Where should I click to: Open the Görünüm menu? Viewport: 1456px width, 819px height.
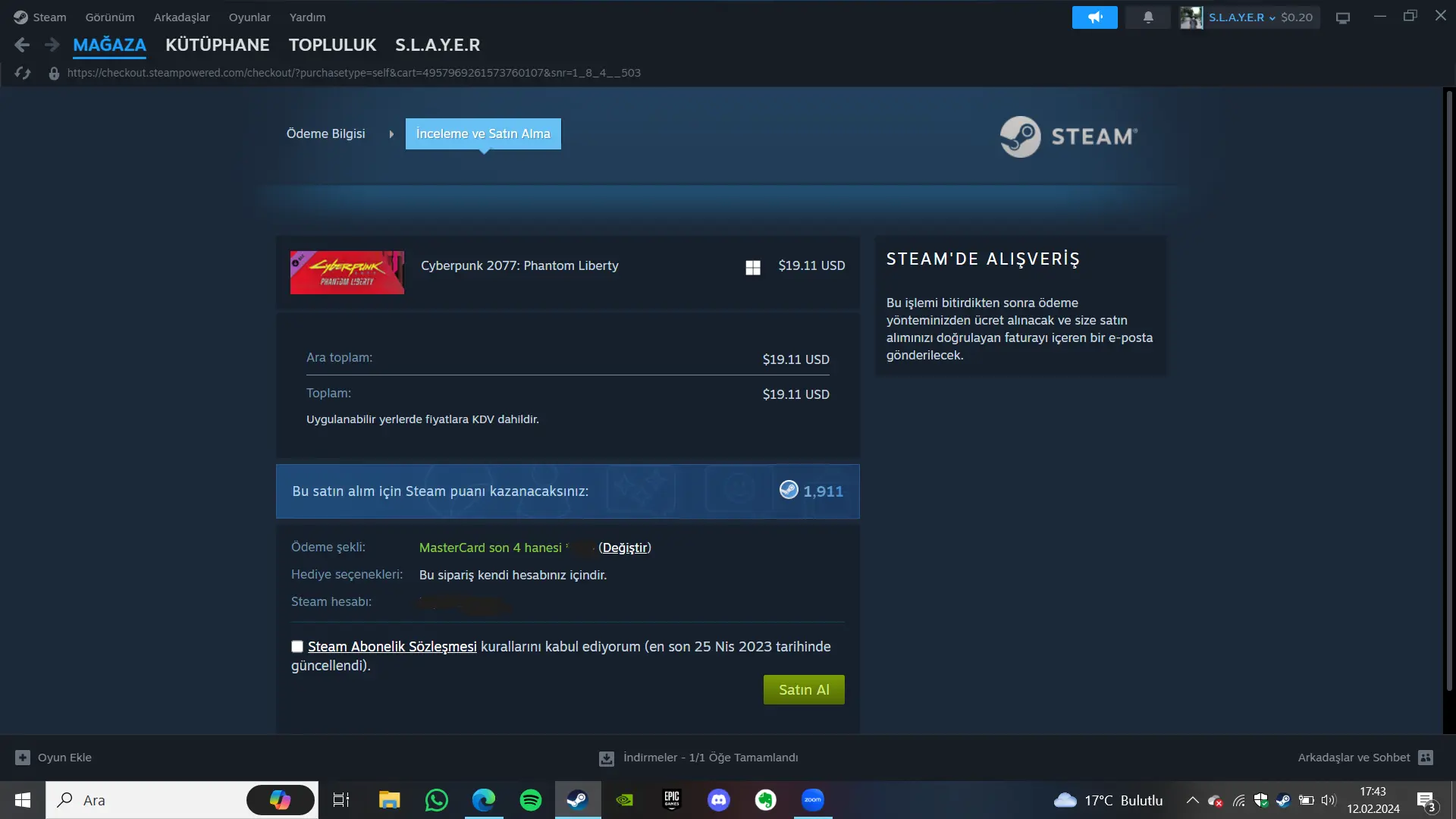[110, 17]
